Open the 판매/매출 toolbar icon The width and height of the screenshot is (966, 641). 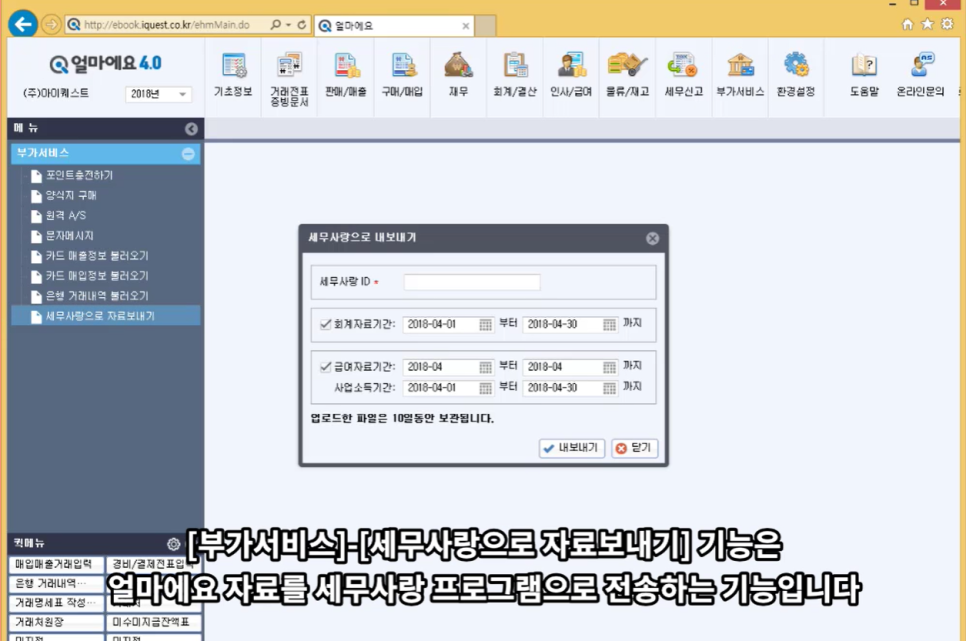tap(346, 75)
